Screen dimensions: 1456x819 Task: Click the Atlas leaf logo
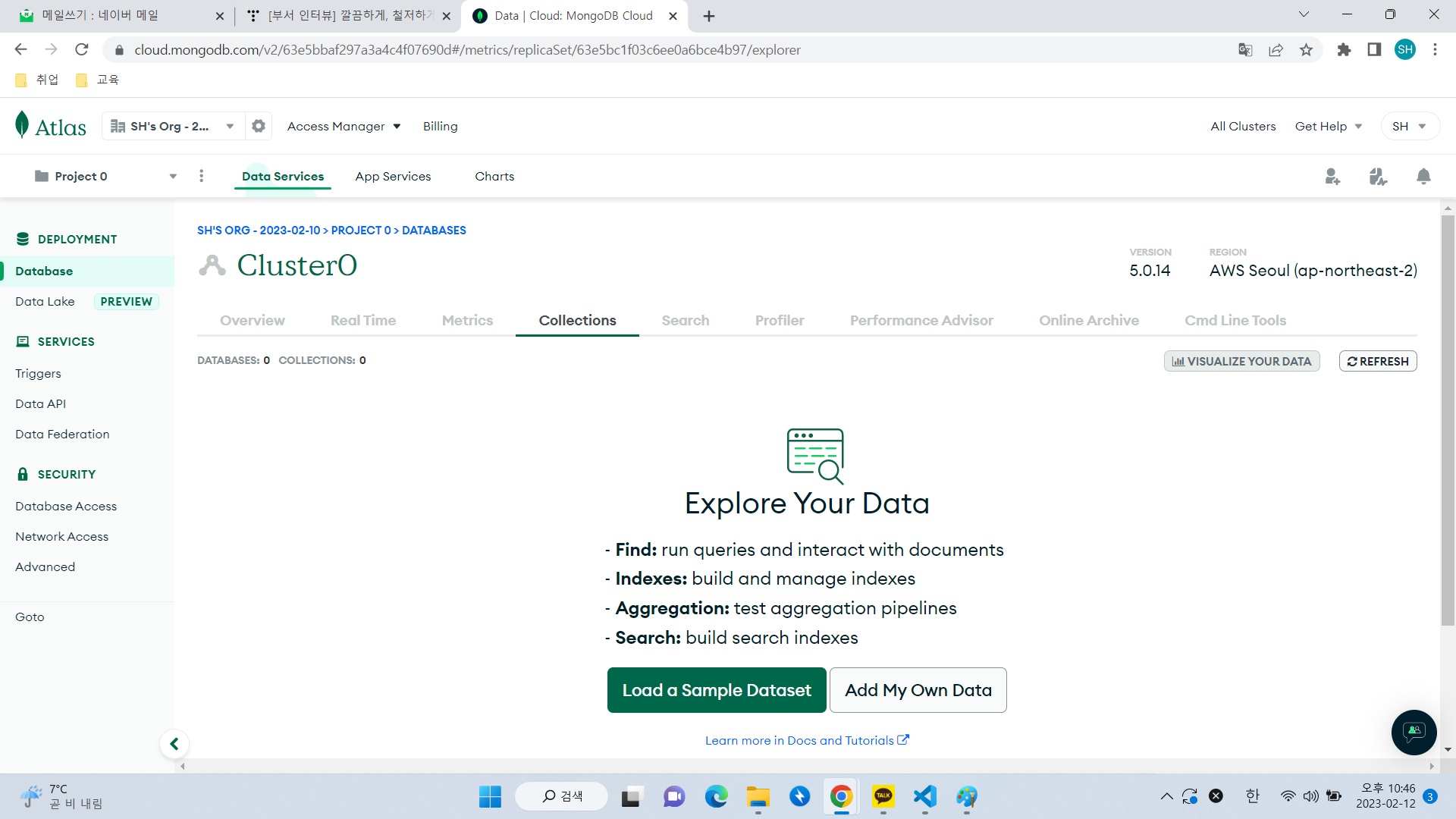coord(22,124)
